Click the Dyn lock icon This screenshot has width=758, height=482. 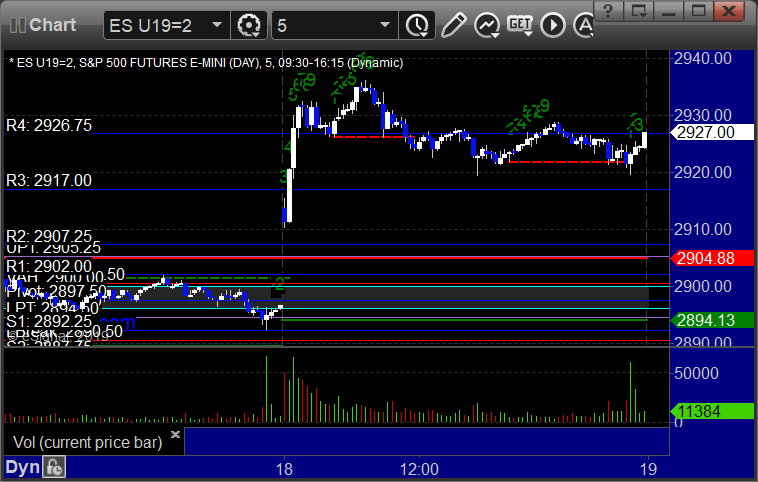[54, 467]
